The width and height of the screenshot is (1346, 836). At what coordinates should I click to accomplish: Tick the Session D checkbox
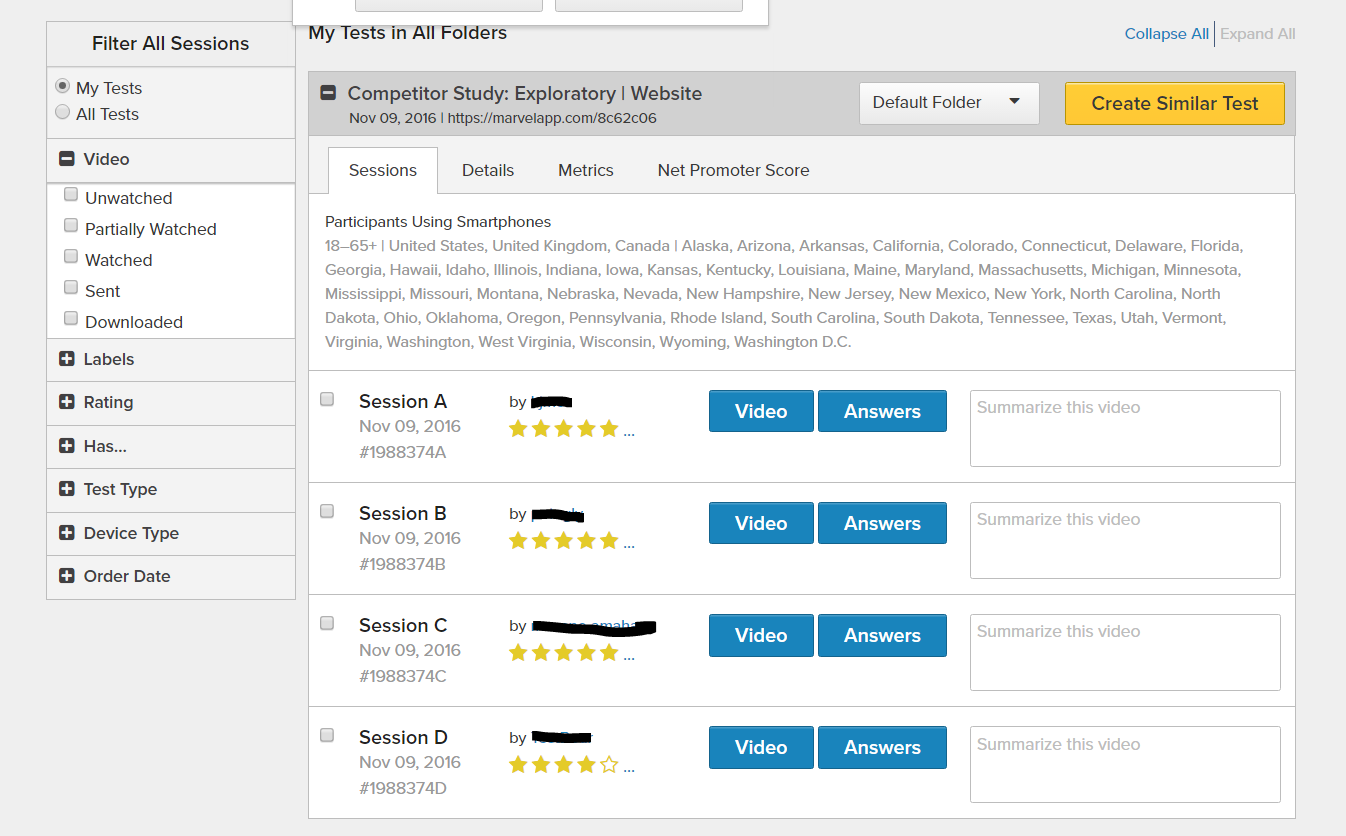327,735
